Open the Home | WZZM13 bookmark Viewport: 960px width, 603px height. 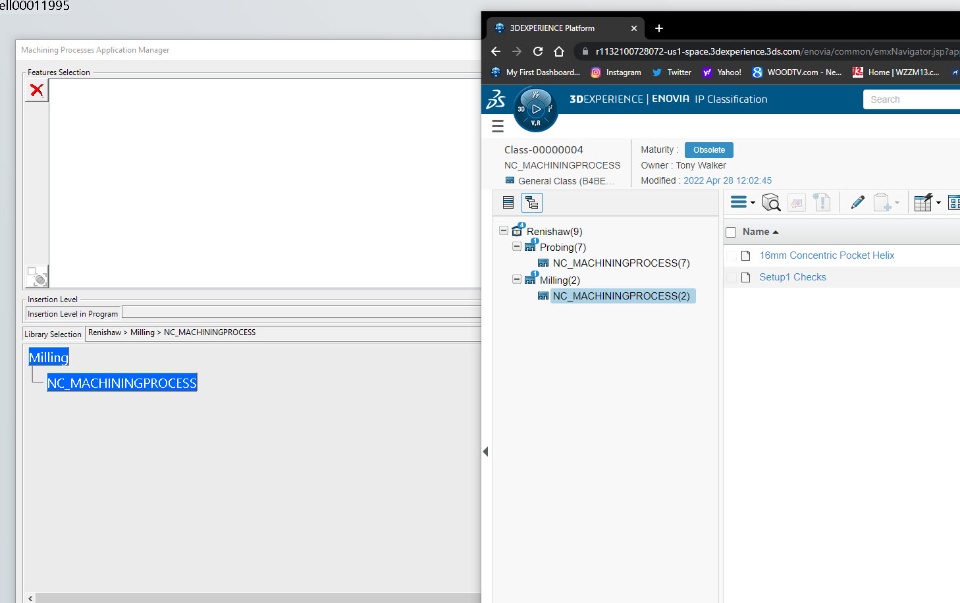point(896,72)
